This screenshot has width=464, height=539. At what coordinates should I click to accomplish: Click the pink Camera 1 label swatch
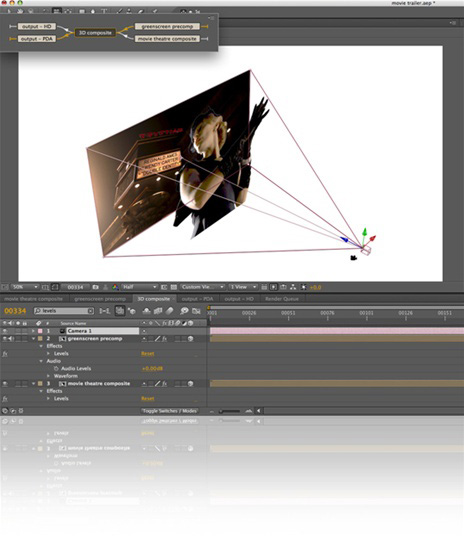coord(40,331)
